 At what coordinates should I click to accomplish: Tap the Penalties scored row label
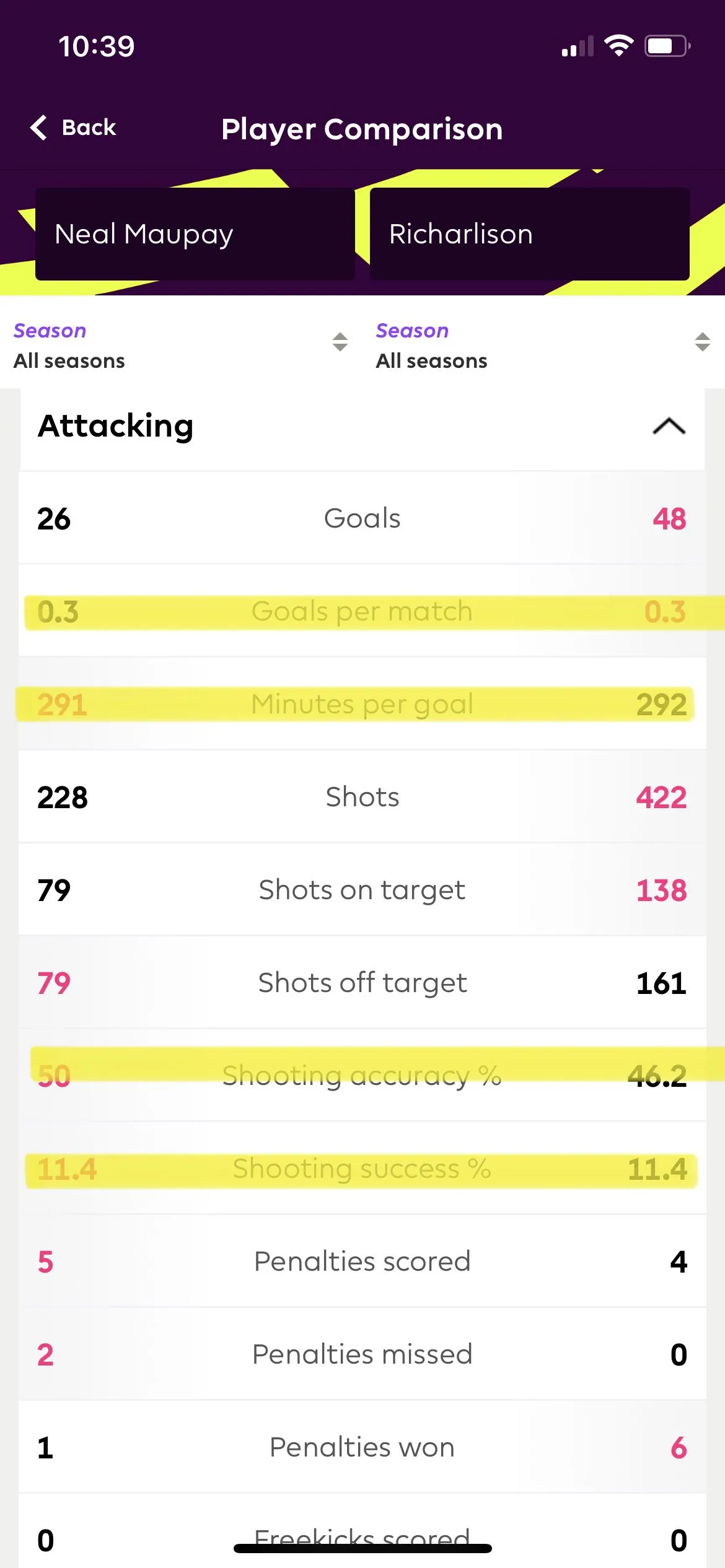pos(362,1261)
